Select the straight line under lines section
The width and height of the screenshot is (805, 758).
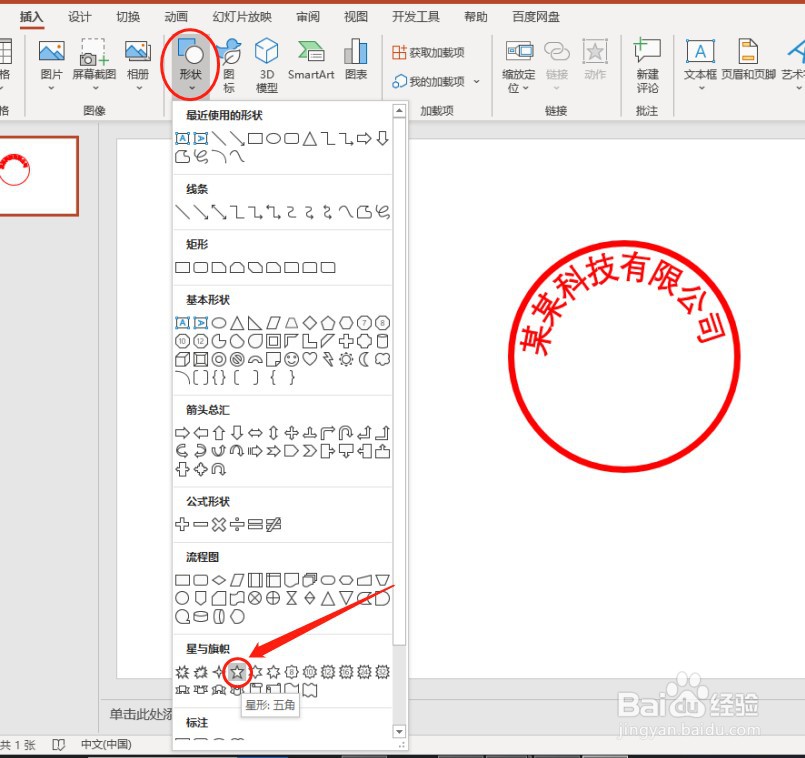point(182,212)
